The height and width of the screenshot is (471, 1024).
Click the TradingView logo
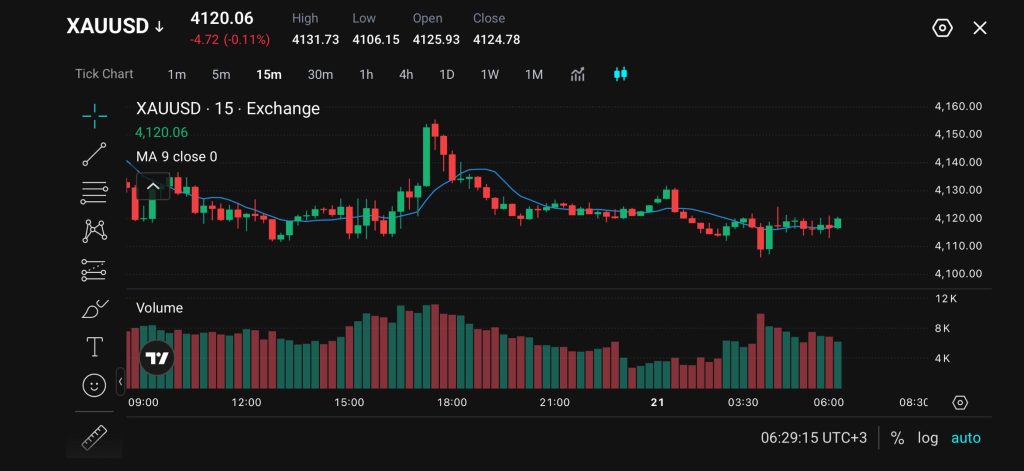coord(157,358)
